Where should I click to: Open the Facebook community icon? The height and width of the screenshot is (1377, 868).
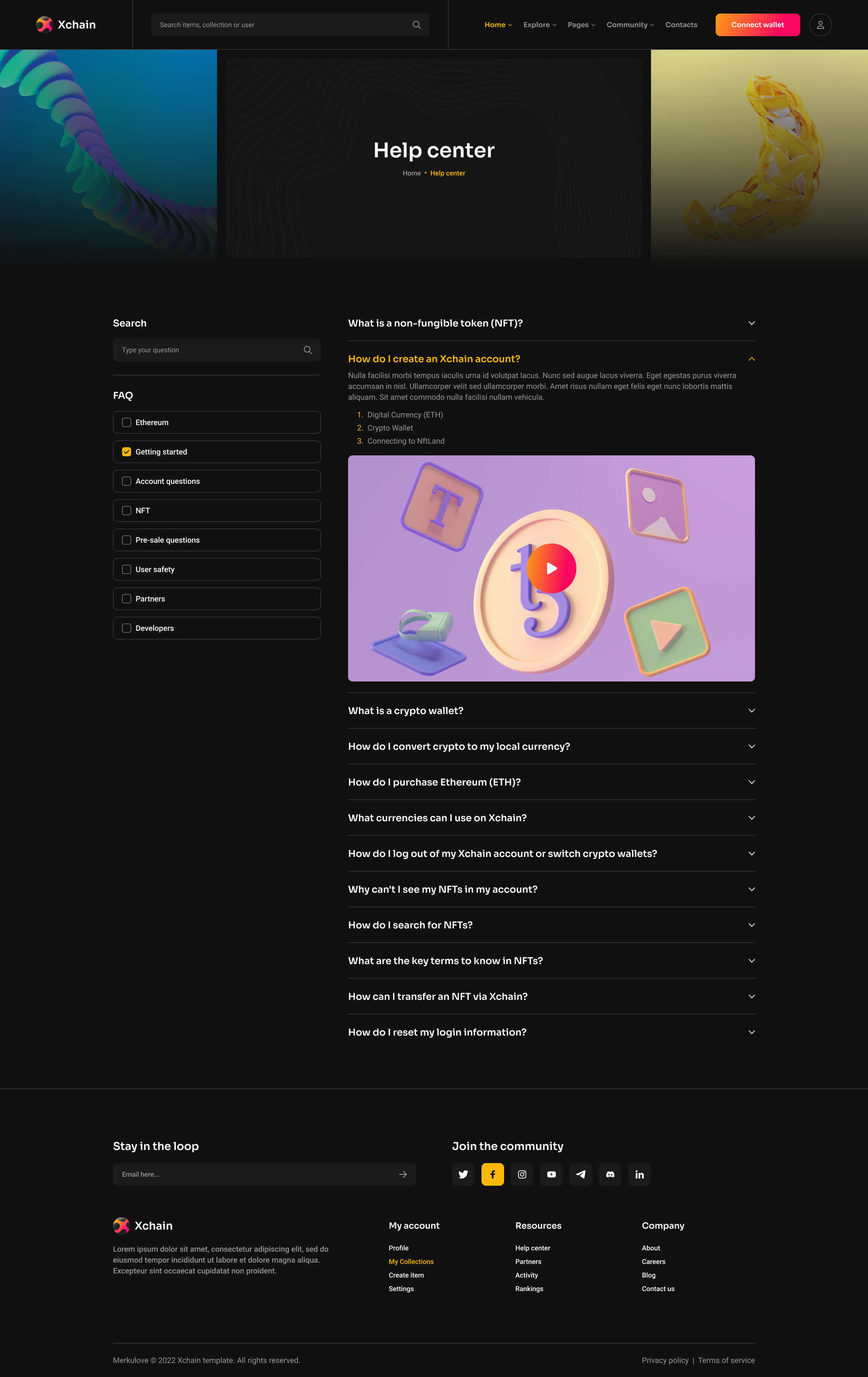coord(492,1174)
